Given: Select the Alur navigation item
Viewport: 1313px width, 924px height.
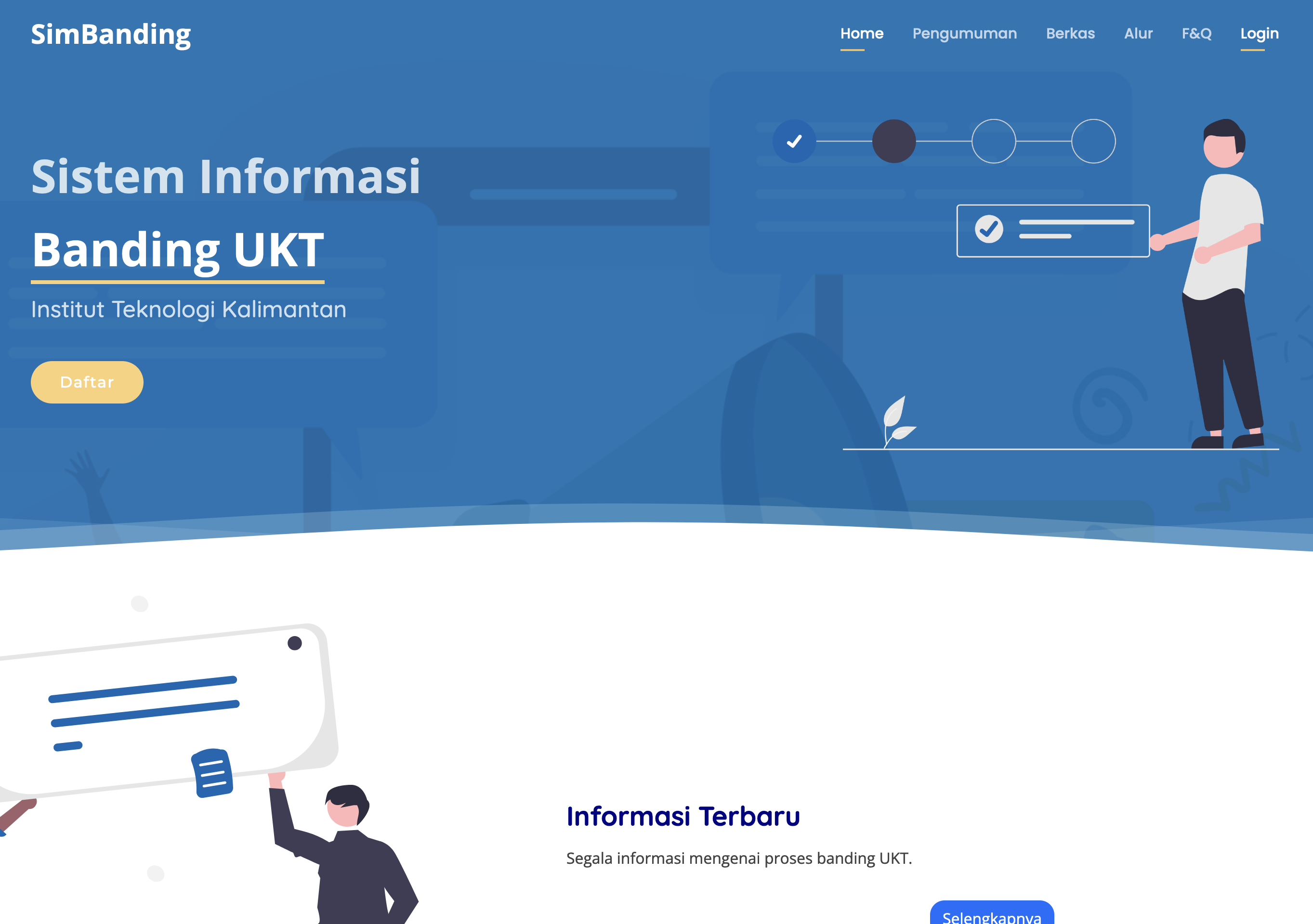Looking at the screenshot, I should pos(1138,34).
